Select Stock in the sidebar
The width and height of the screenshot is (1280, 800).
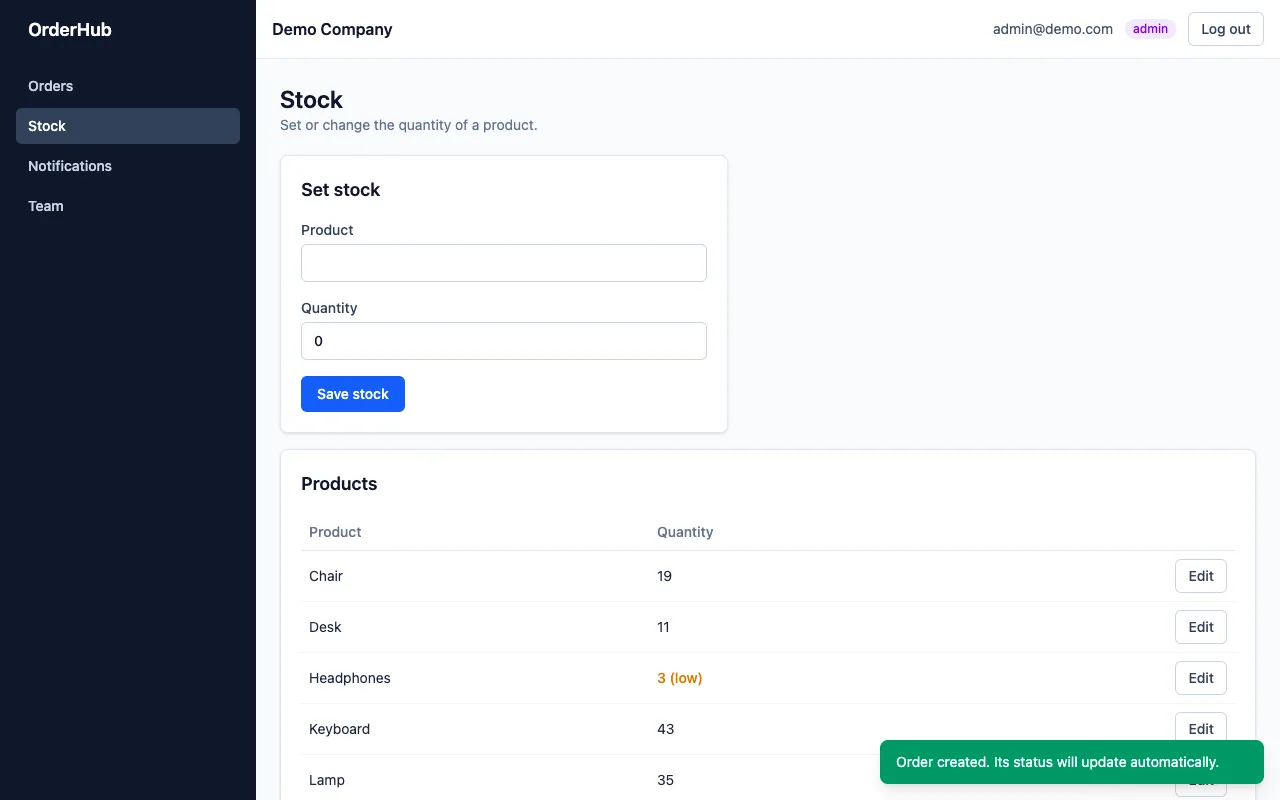(128, 126)
